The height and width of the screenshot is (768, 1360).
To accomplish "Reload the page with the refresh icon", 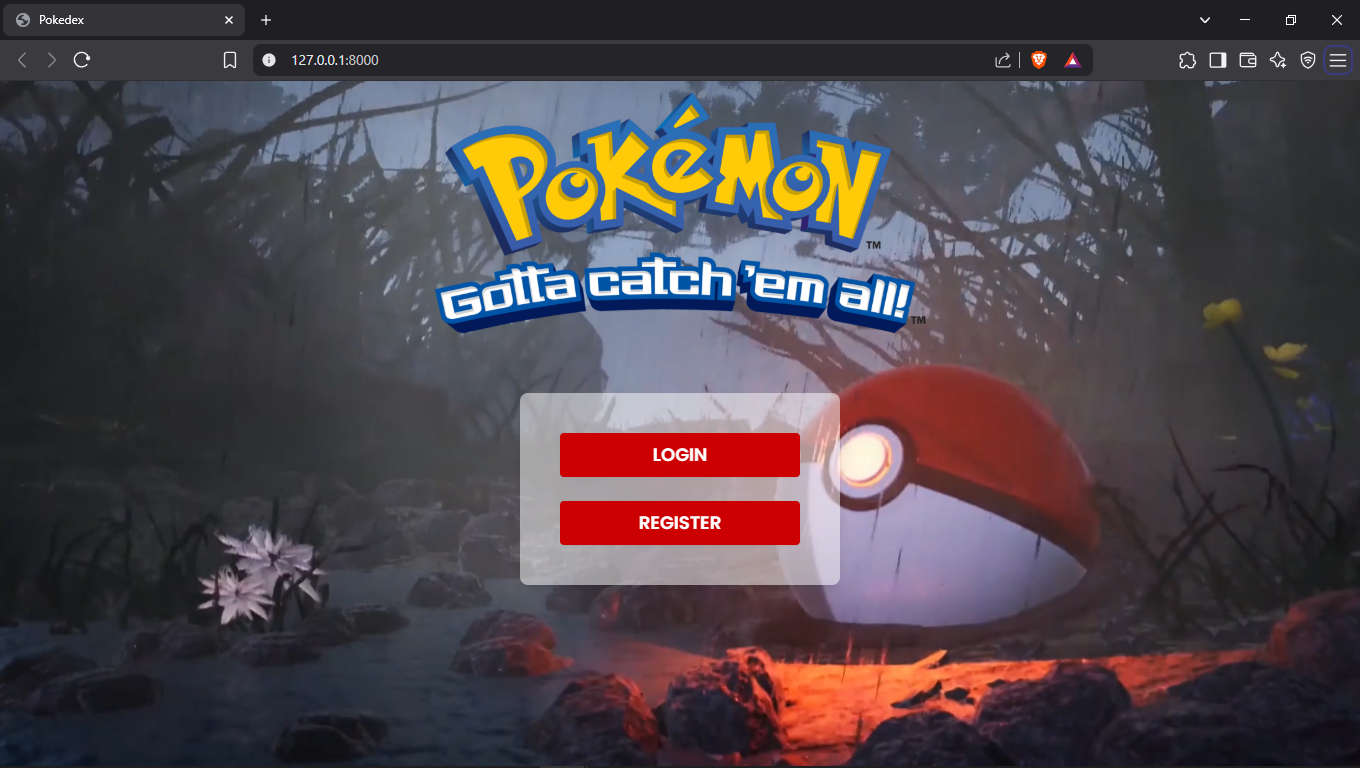I will point(82,60).
